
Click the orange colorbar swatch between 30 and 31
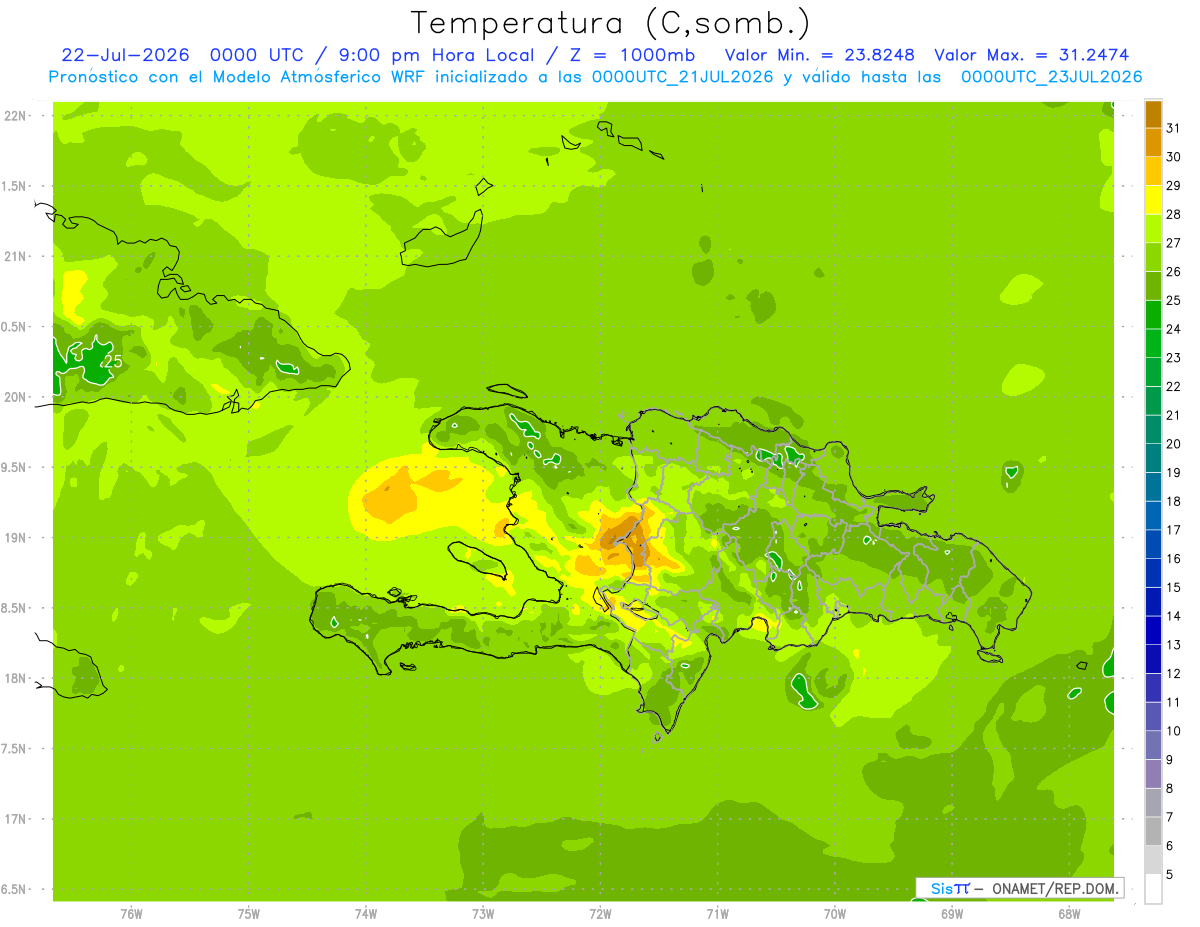coord(1153,143)
